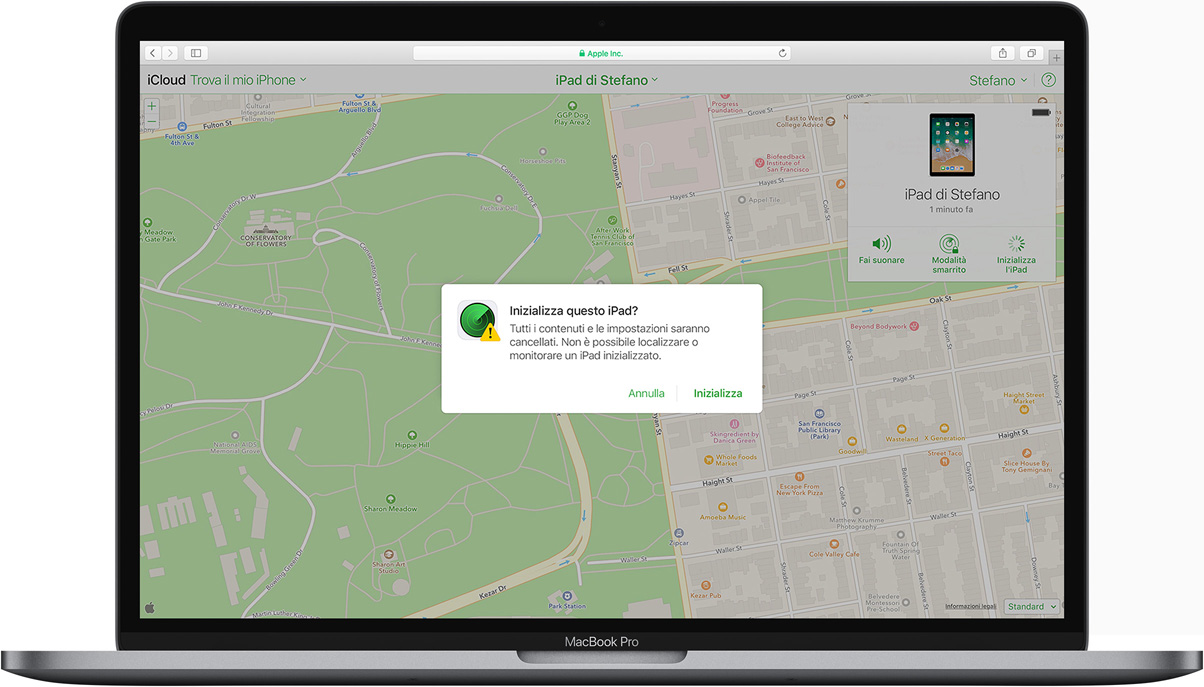Click the reload page icon

(782, 53)
